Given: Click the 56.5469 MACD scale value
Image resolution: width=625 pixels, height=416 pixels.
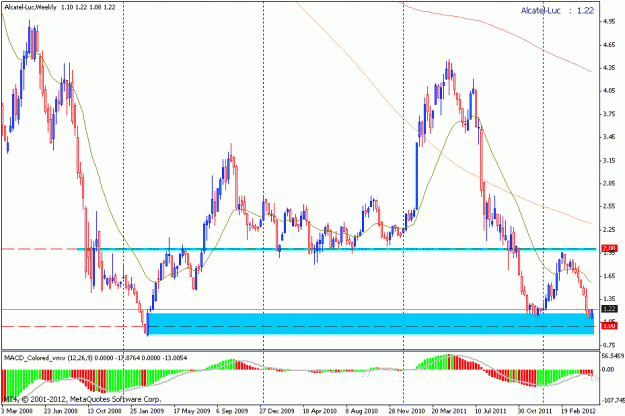Looking at the screenshot, I should [613, 355].
